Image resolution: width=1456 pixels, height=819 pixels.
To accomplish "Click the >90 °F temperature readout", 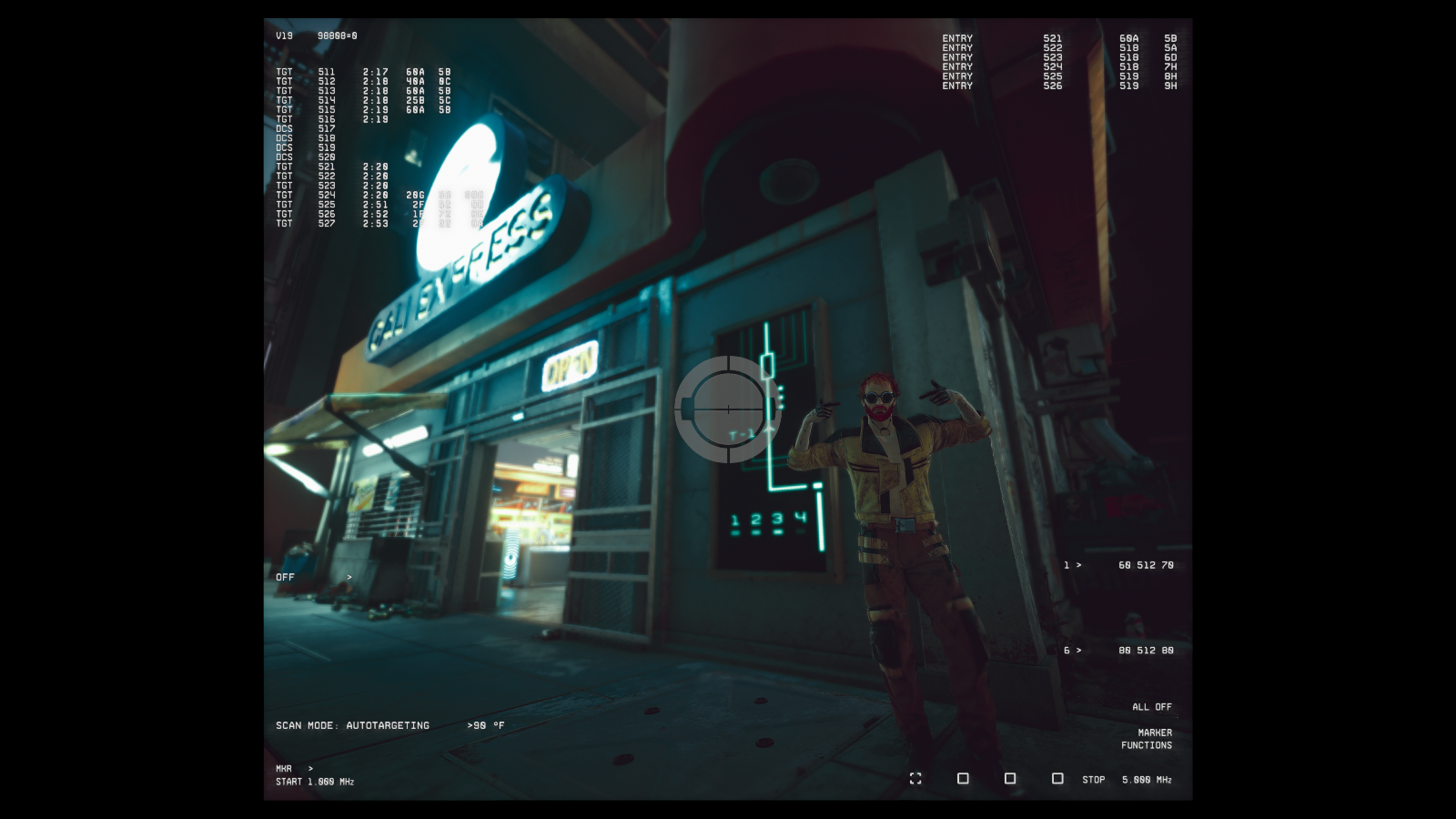I will (486, 725).
